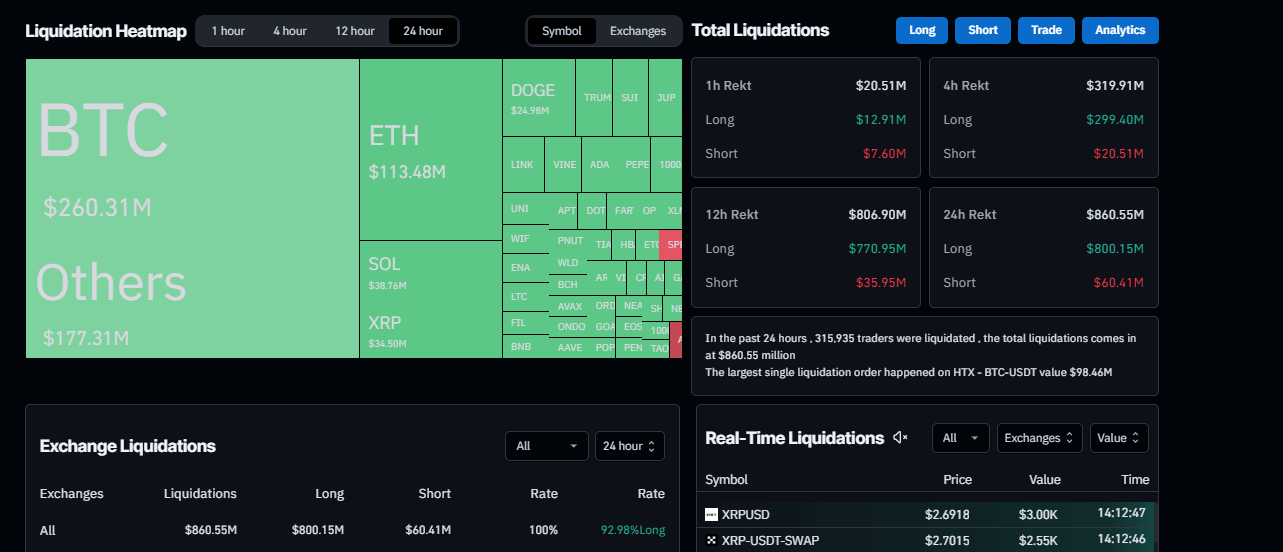Expand the Value dropdown in Real-Time Liquidations
The height and width of the screenshot is (552, 1283).
click(1118, 438)
